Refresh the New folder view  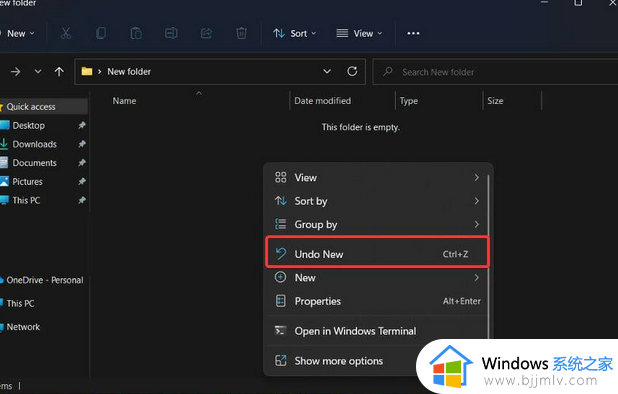(352, 71)
